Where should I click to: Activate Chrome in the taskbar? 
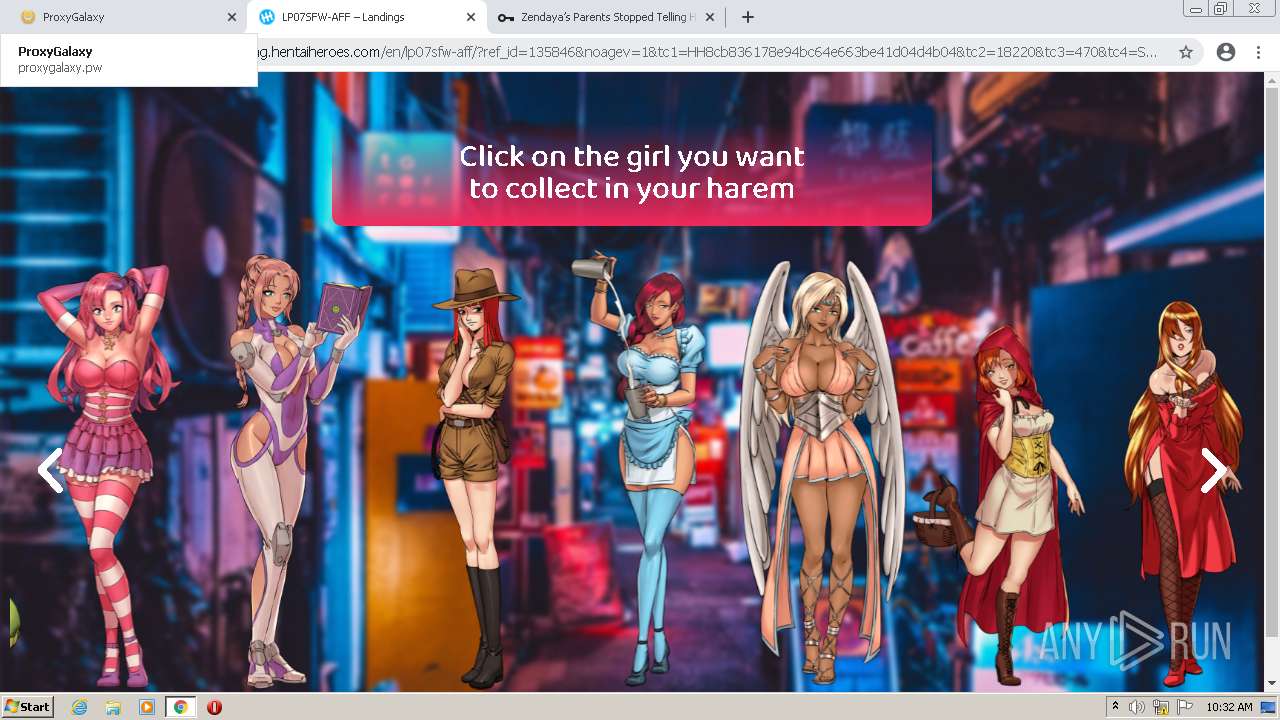pos(181,707)
